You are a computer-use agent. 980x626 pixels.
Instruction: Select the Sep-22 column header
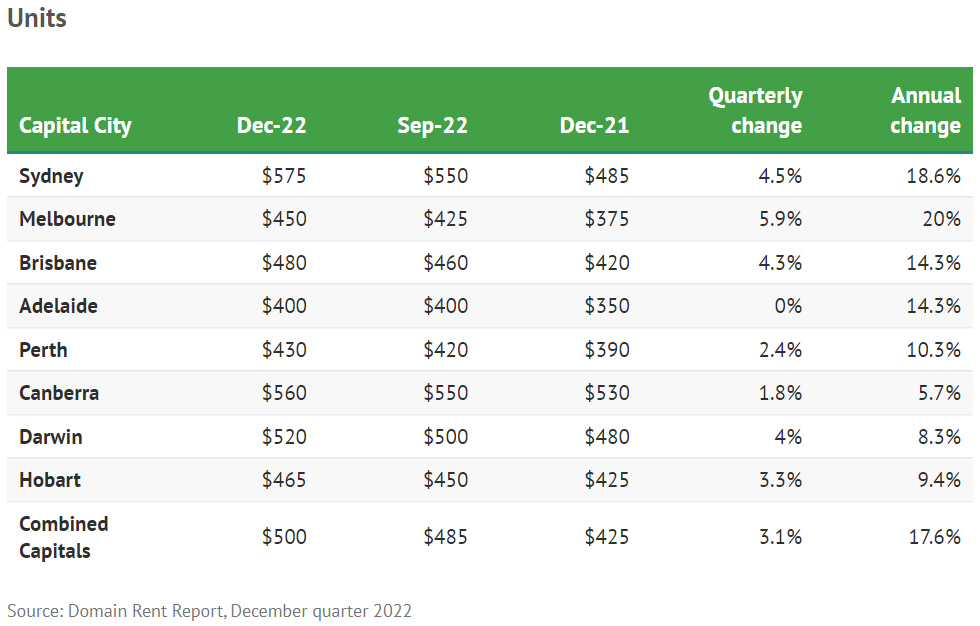pos(432,126)
